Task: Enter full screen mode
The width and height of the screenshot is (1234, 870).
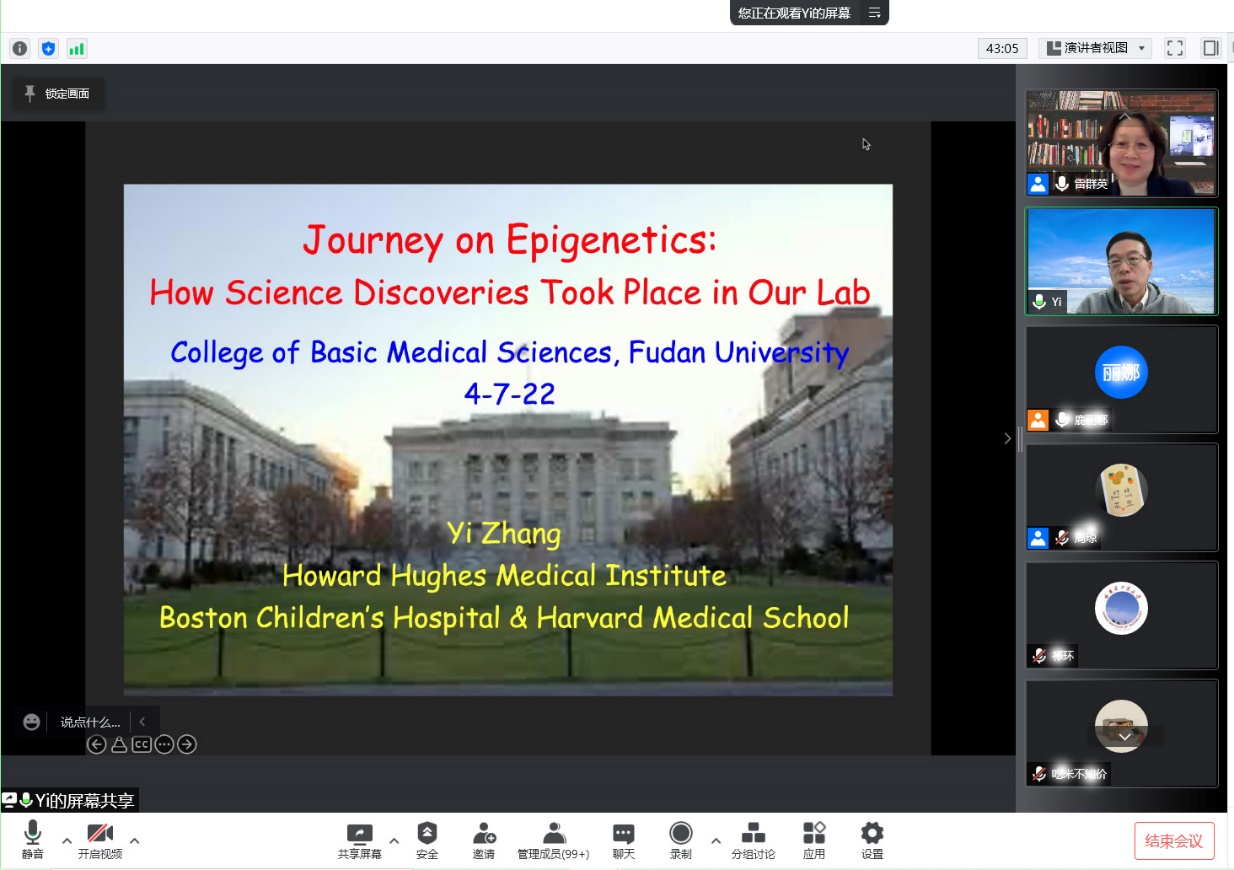Action: coord(1175,48)
